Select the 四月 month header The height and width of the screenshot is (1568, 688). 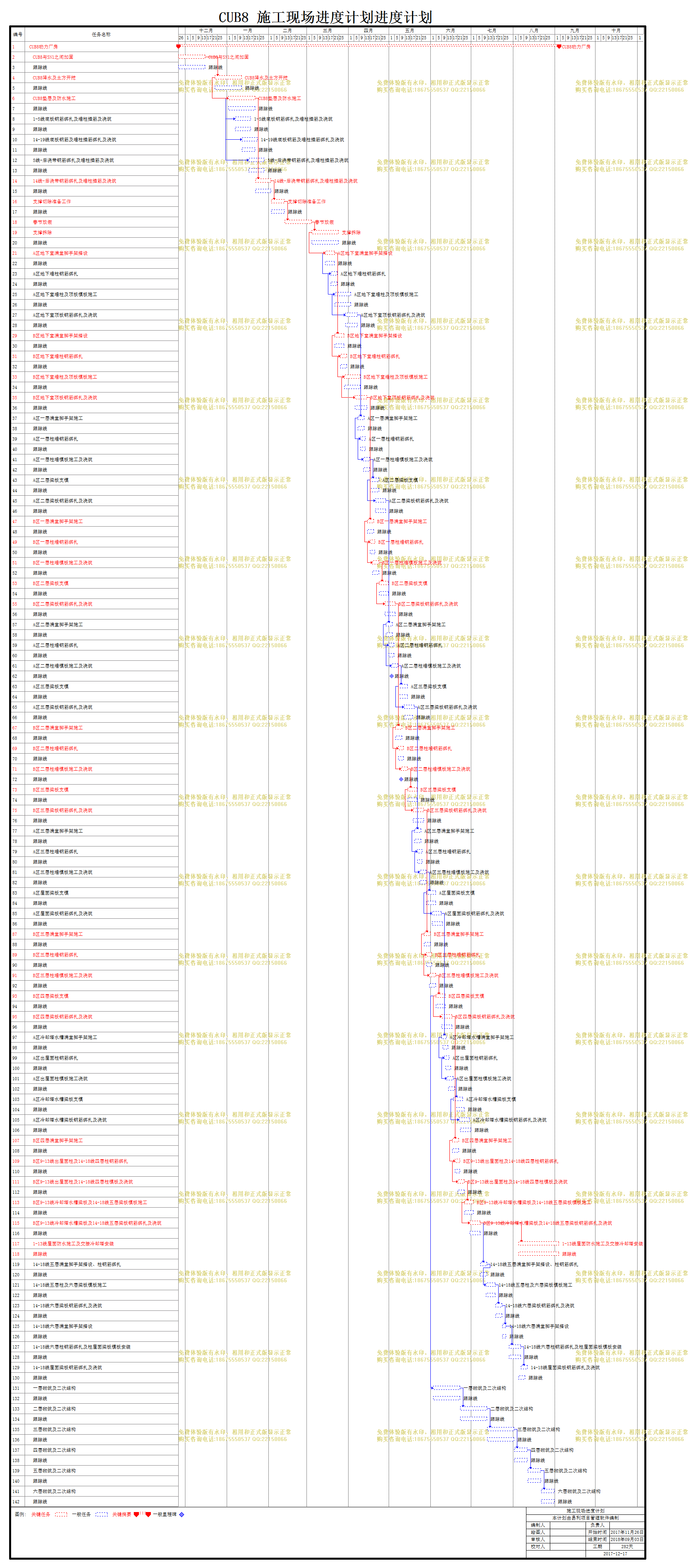click(x=368, y=31)
